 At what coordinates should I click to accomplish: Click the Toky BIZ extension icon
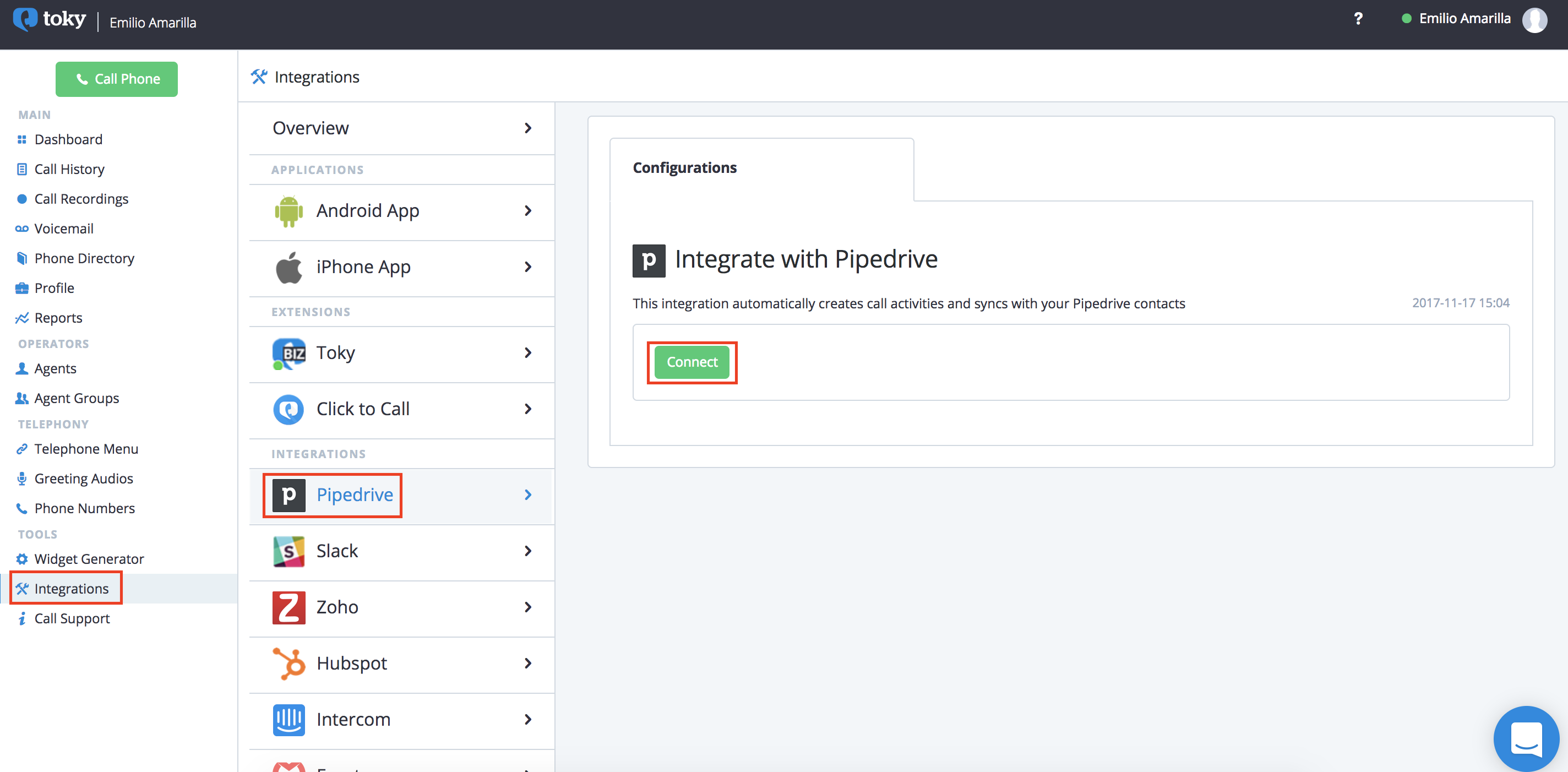[x=288, y=353]
